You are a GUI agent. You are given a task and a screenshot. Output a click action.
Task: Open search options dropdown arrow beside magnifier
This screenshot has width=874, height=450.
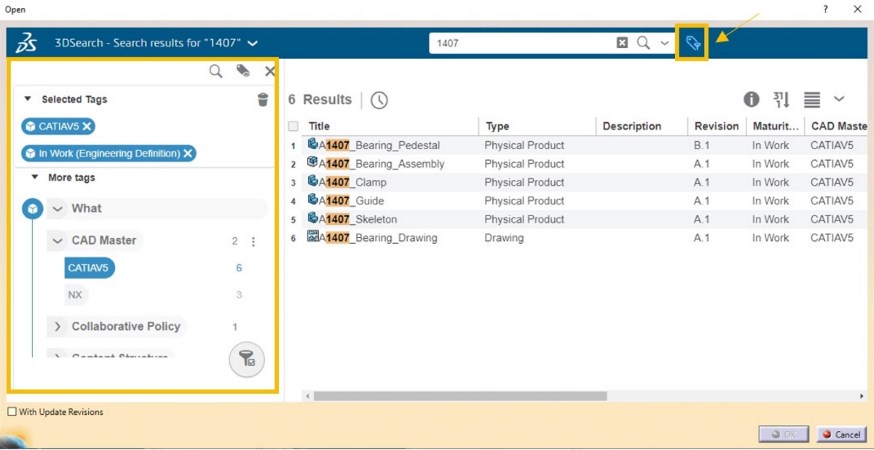(664, 43)
